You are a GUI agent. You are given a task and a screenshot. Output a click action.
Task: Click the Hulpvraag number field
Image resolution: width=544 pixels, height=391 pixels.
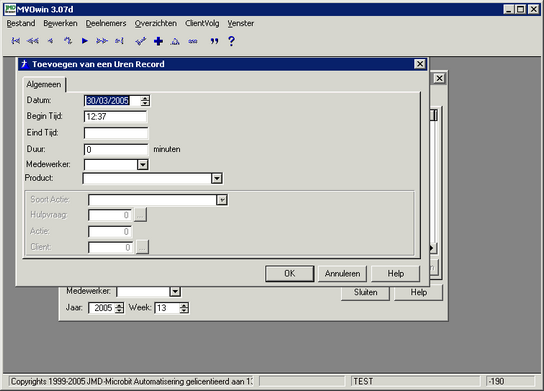110,215
